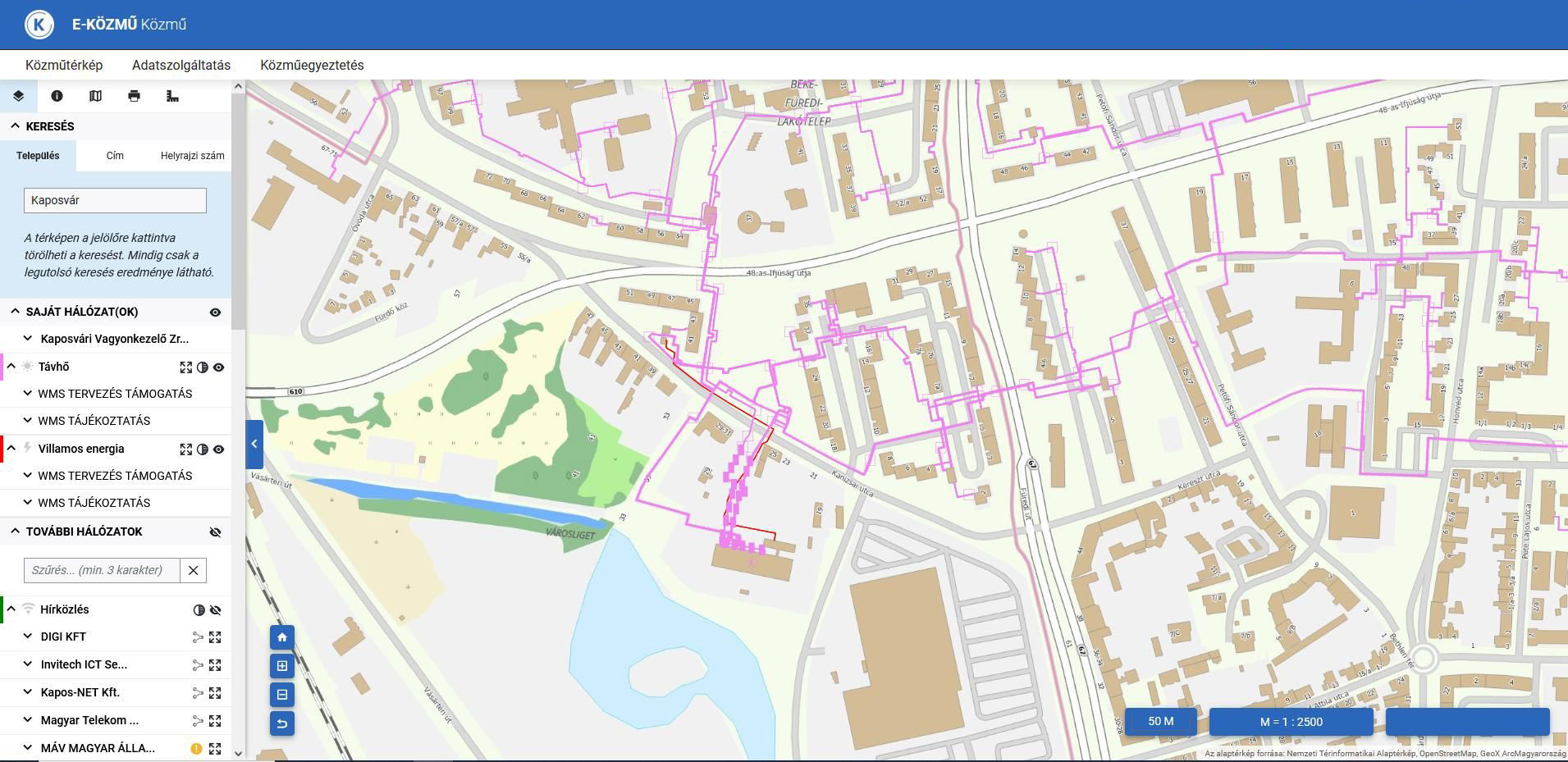Click the zoom in map button
This screenshot has width=1568, height=762.
[x=282, y=666]
